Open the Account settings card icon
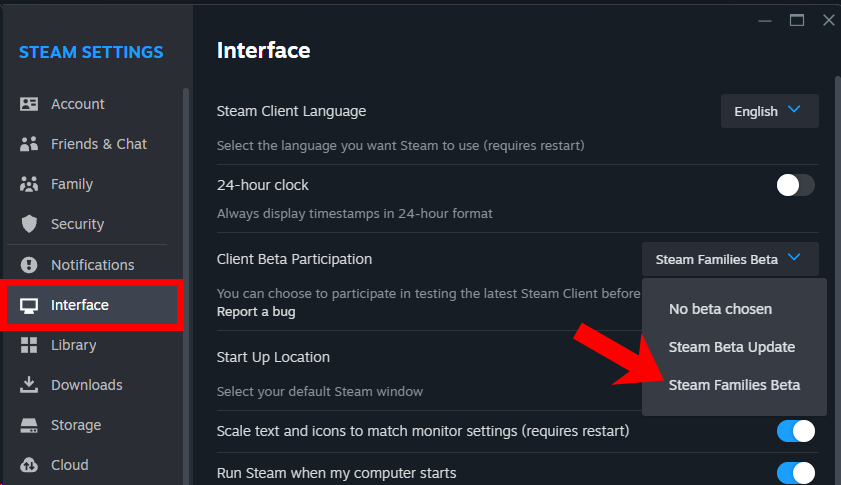 [x=29, y=104]
